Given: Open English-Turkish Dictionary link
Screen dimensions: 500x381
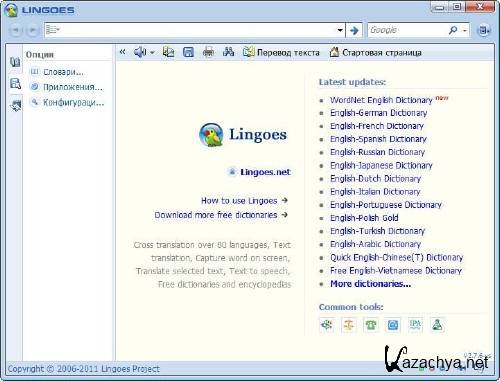Looking at the screenshot, I should tap(377, 231).
